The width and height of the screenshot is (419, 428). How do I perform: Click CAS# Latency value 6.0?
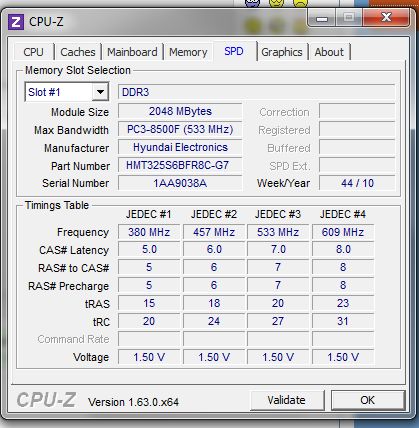(x=214, y=249)
